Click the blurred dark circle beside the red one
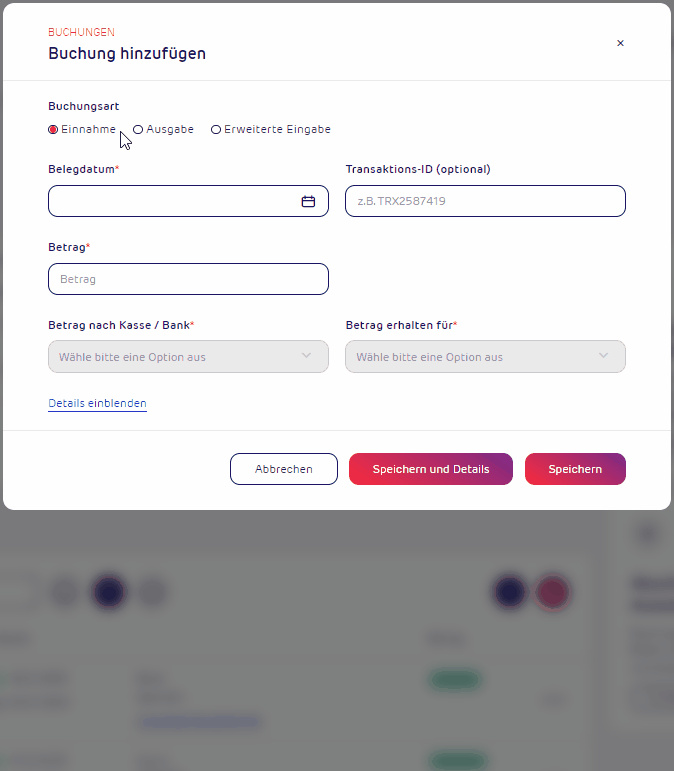 tap(510, 592)
